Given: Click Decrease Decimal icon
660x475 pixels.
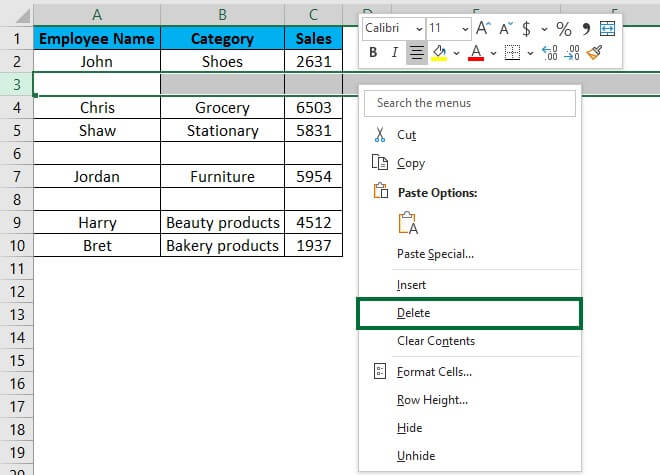Looking at the screenshot, I should coord(573,52).
